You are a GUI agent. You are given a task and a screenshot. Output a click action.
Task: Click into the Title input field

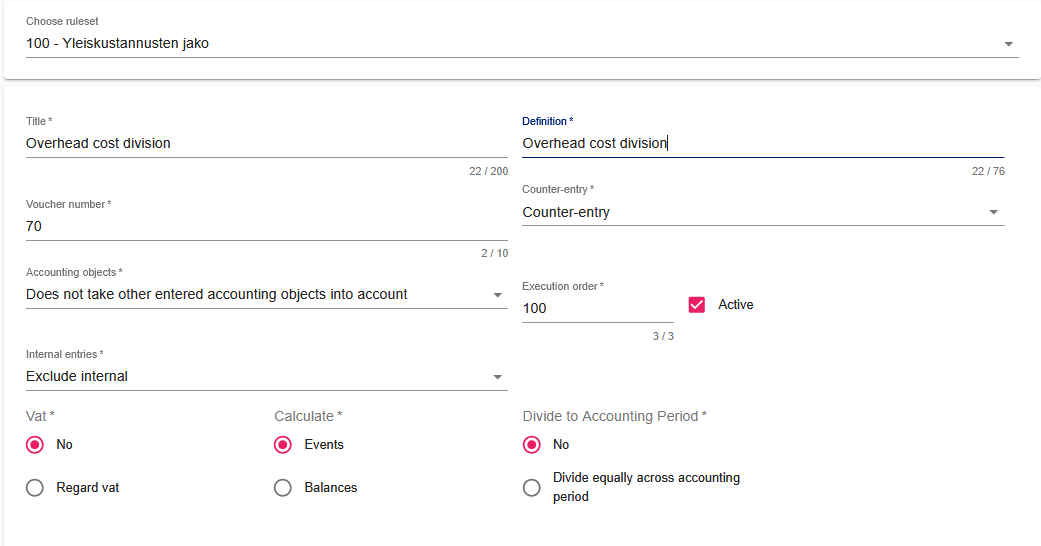point(266,143)
